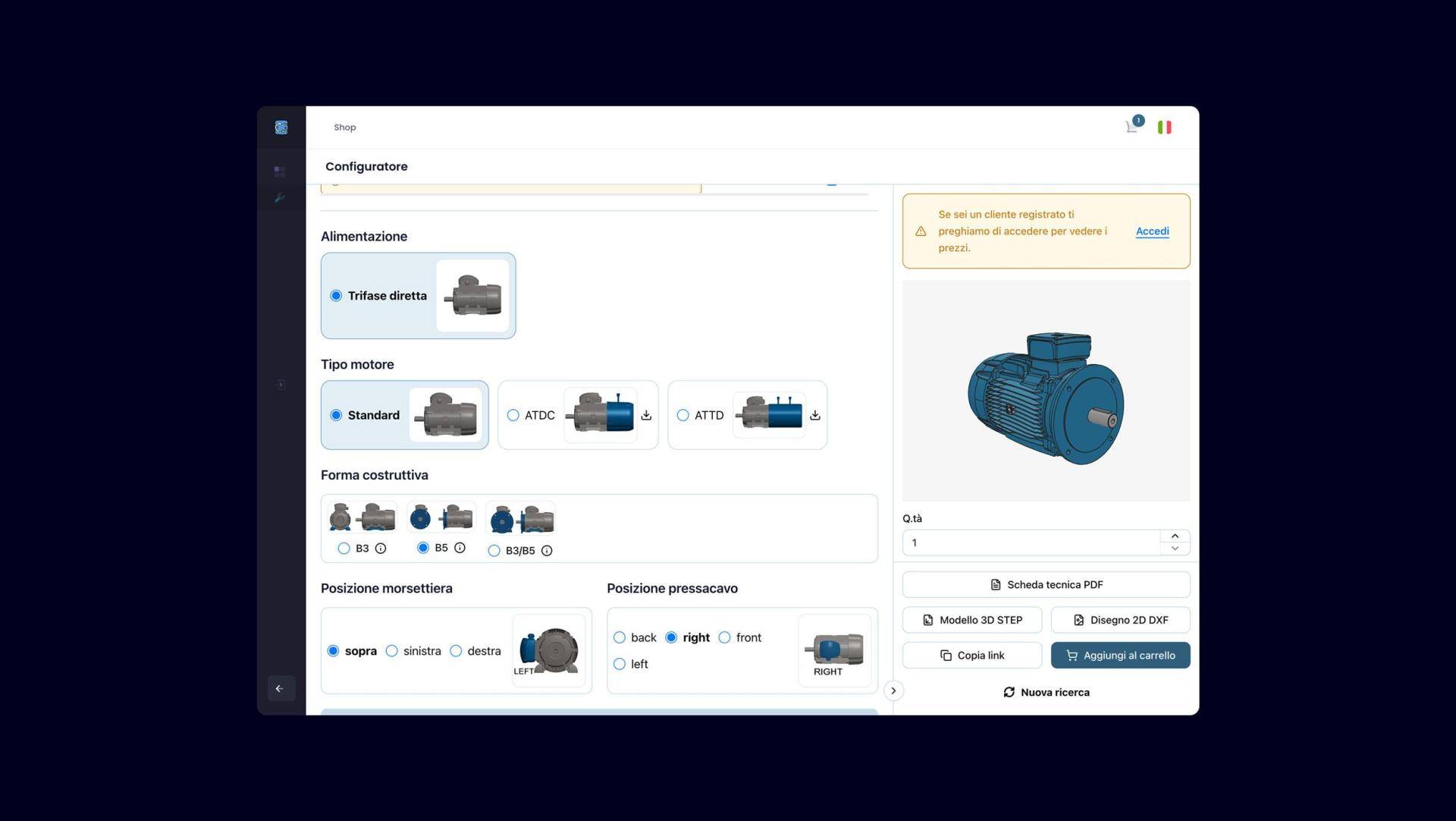Select the B3 forma costruttiva option

point(344,548)
